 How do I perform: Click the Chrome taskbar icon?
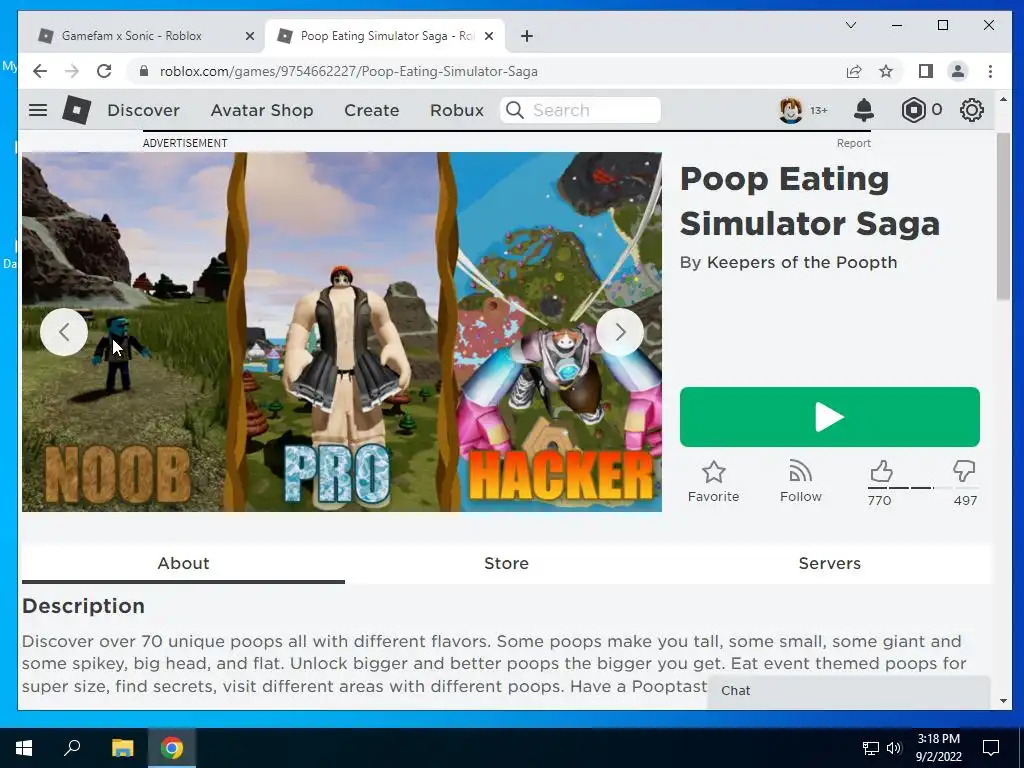click(x=172, y=748)
